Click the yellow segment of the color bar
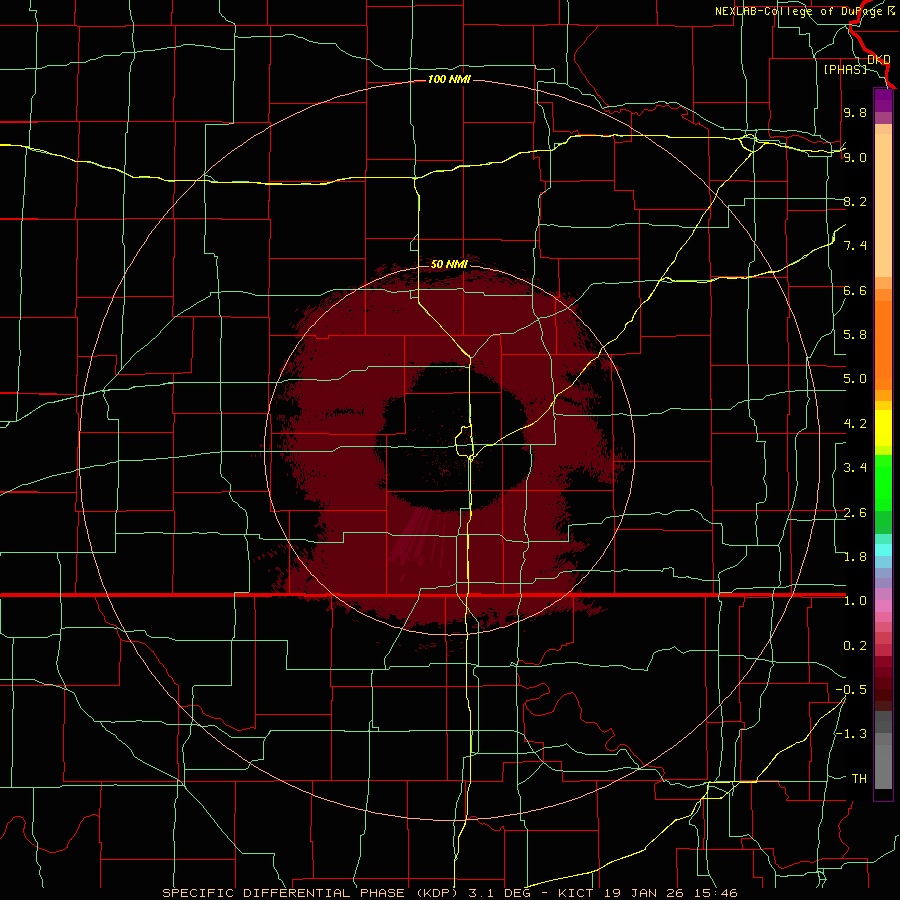The width and height of the screenshot is (900, 900). pos(883,428)
